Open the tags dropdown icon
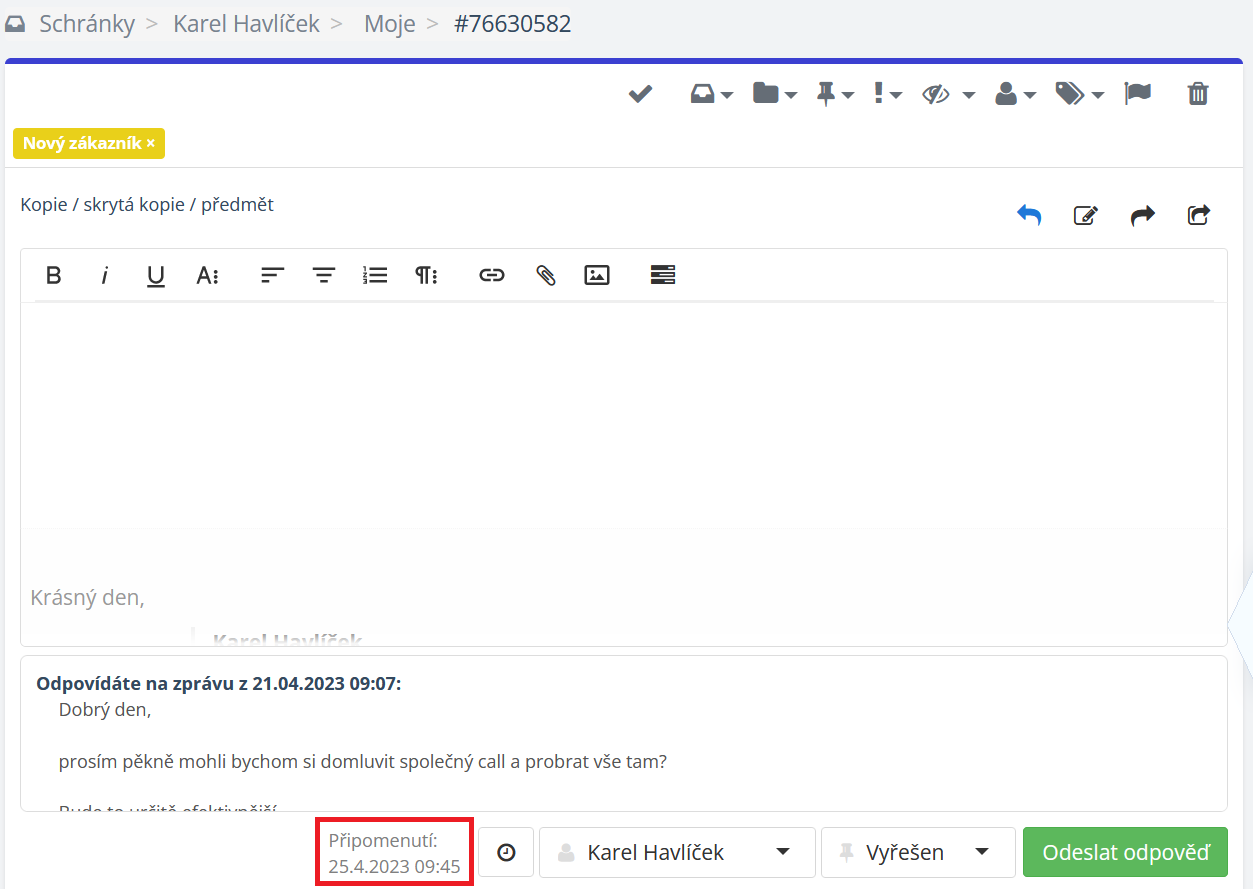This screenshot has width=1253, height=889. 1079,94
